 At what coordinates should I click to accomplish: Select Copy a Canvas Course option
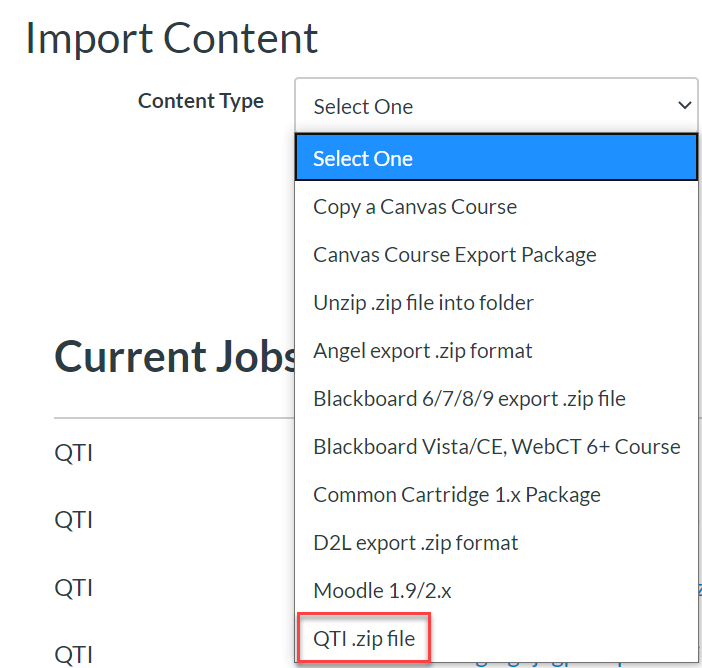[x=415, y=207]
